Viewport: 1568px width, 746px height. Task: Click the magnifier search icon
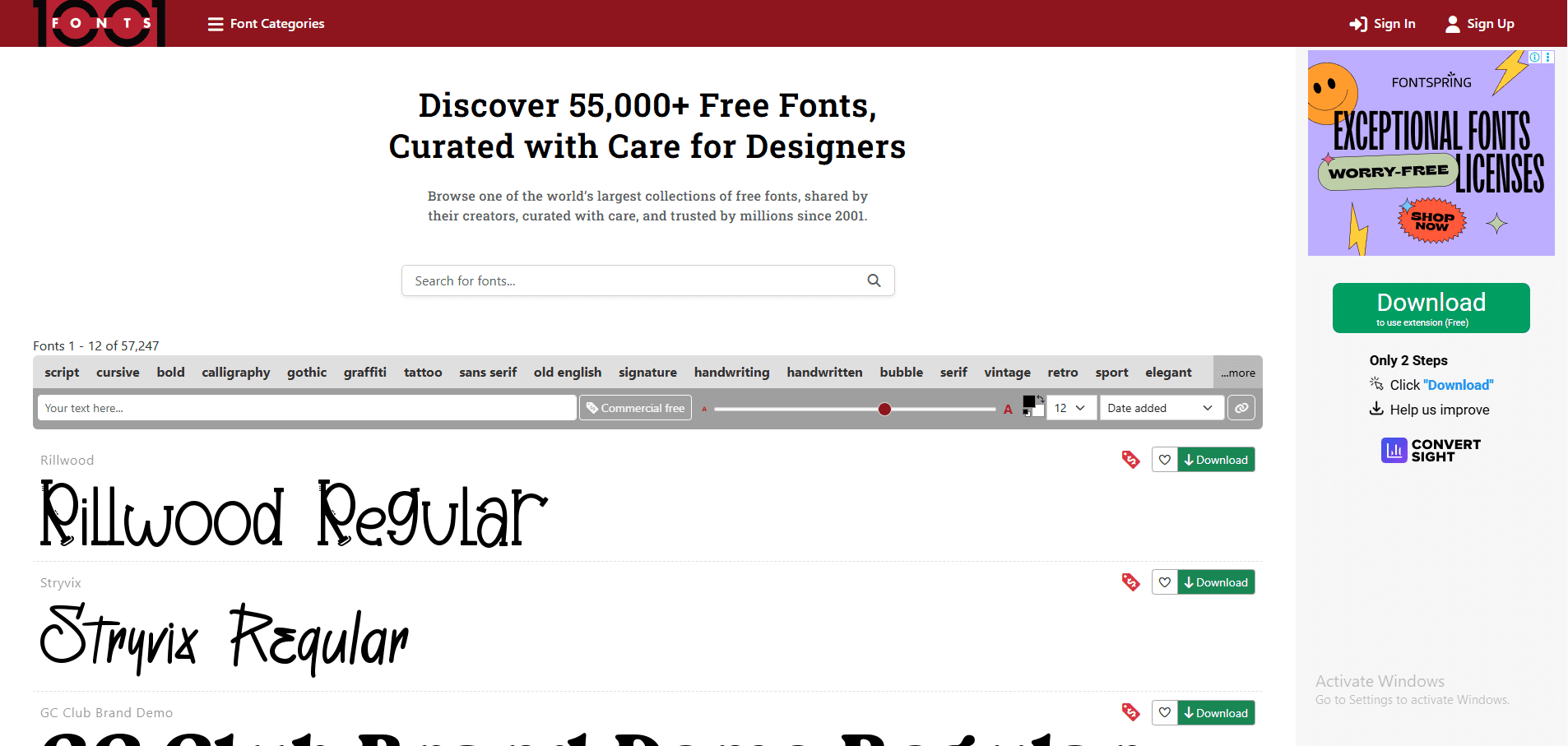(x=874, y=280)
